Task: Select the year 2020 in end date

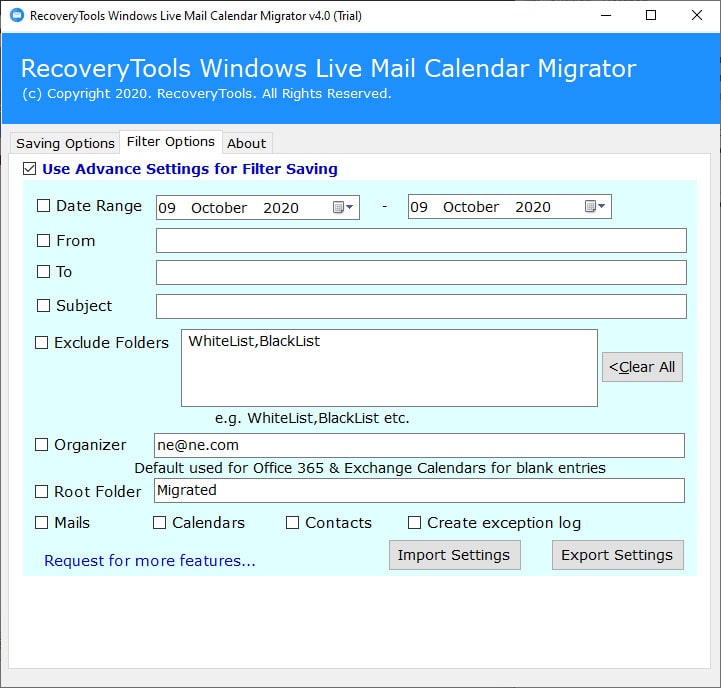Action: [533, 207]
